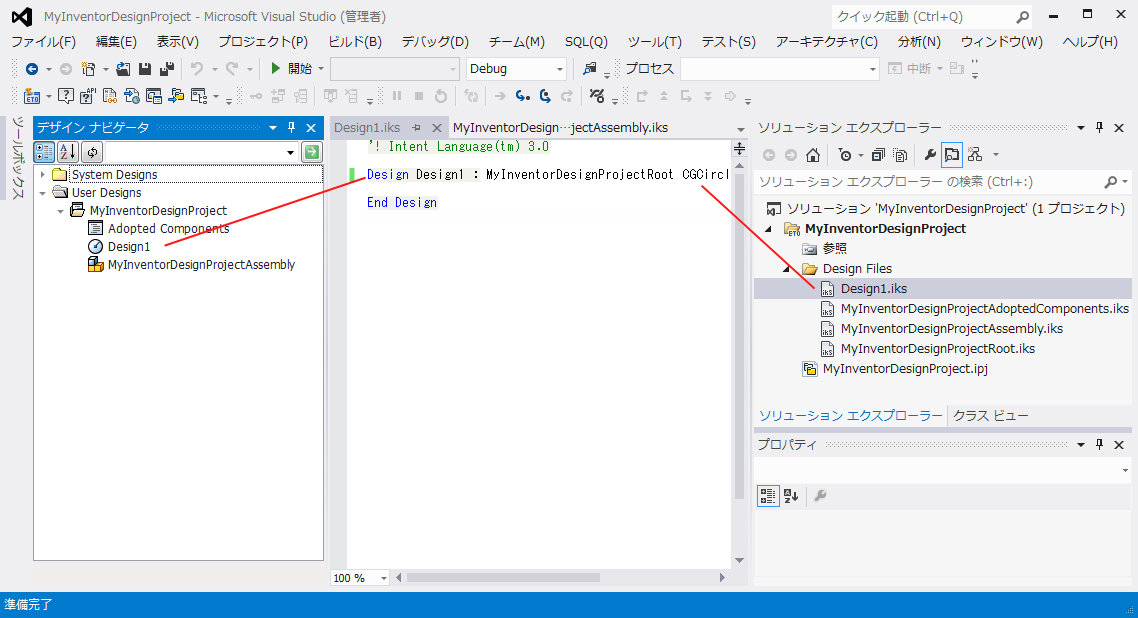Open the process selection combo box

(x=779, y=69)
